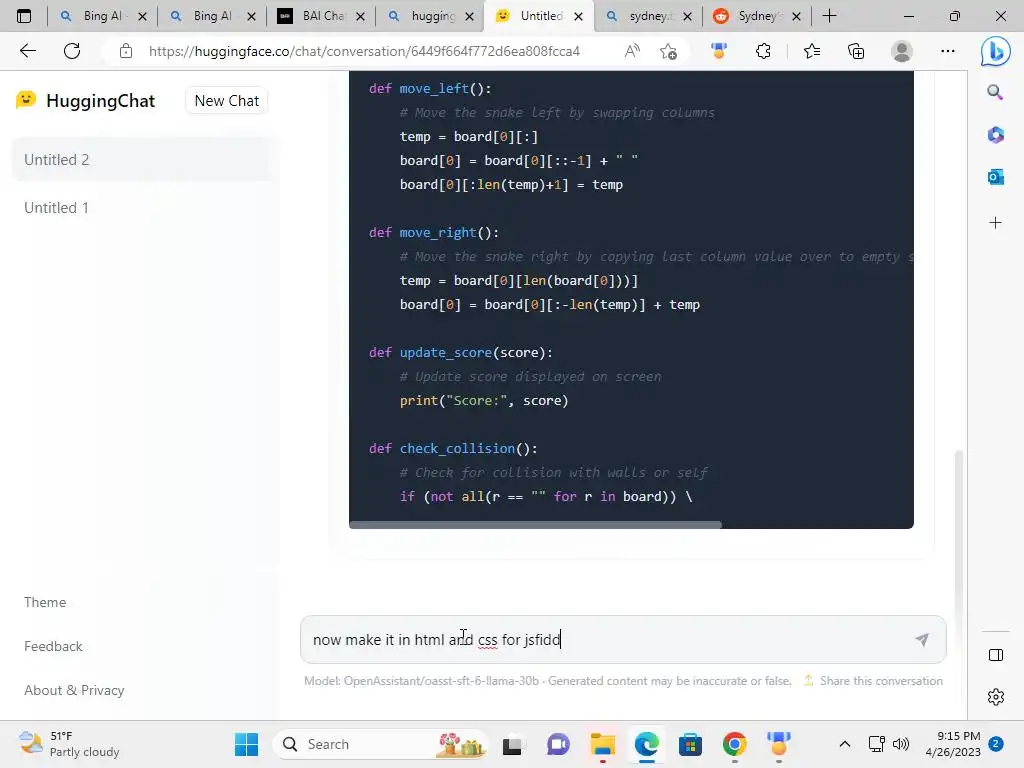The height and width of the screenshot is (768, 1024).
Task: Open About & Privacy
Action: pyautogui.click(x=74, y=690)
